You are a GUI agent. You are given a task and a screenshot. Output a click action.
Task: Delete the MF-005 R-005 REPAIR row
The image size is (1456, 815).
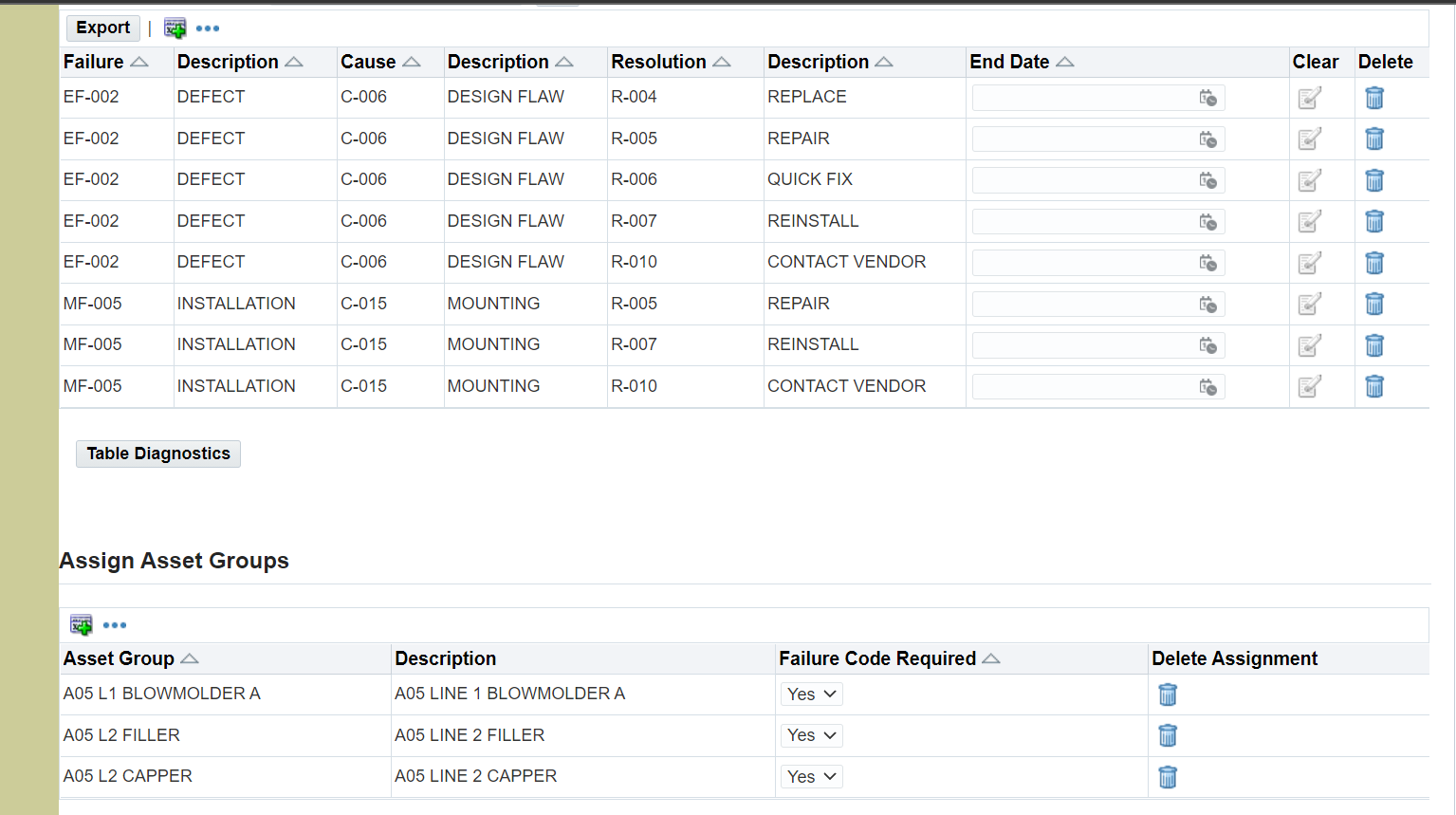(1374, 304)
